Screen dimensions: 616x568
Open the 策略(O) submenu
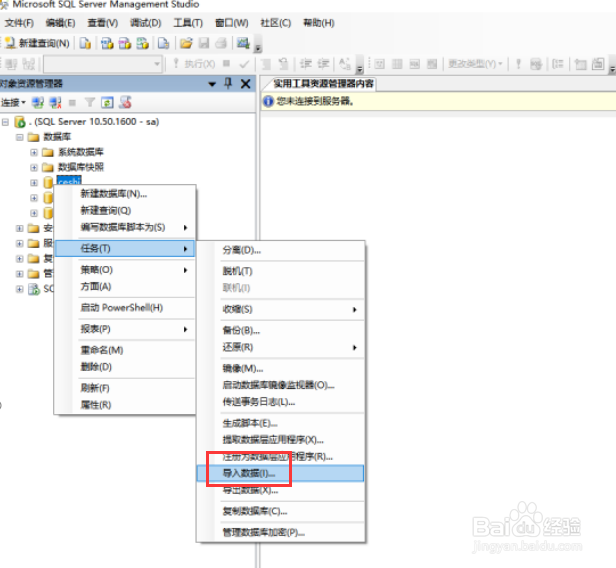[125, 270]
